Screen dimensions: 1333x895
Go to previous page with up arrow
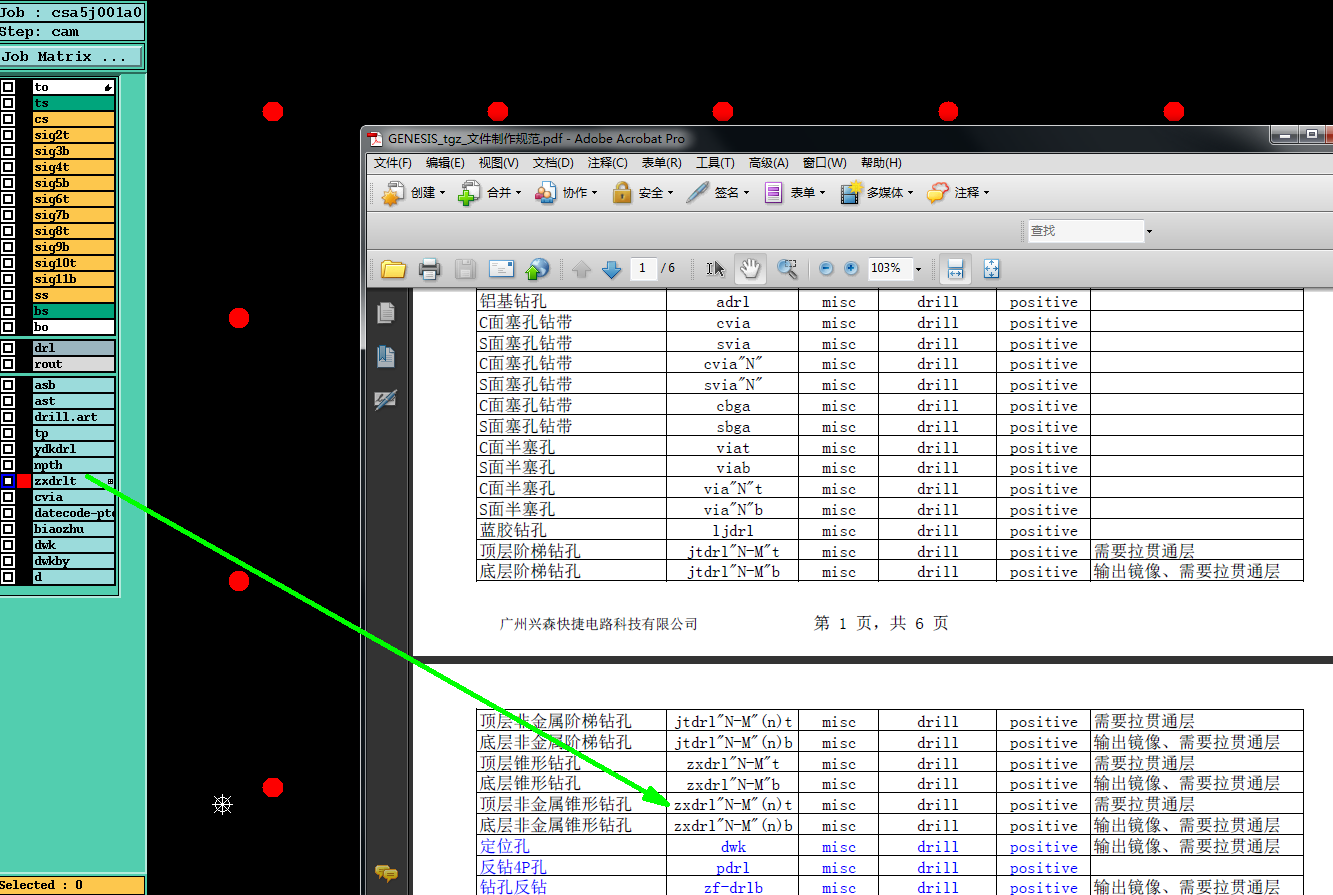pos(582,269)
